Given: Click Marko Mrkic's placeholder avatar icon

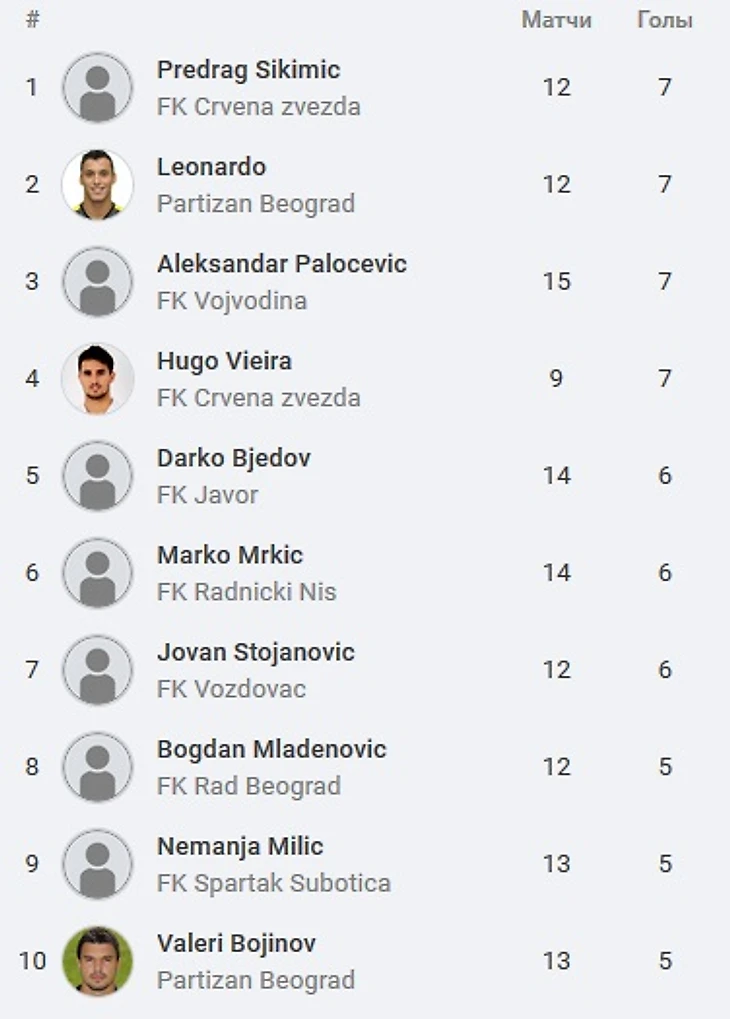Looking at the screenshot, I should [97, 573].
